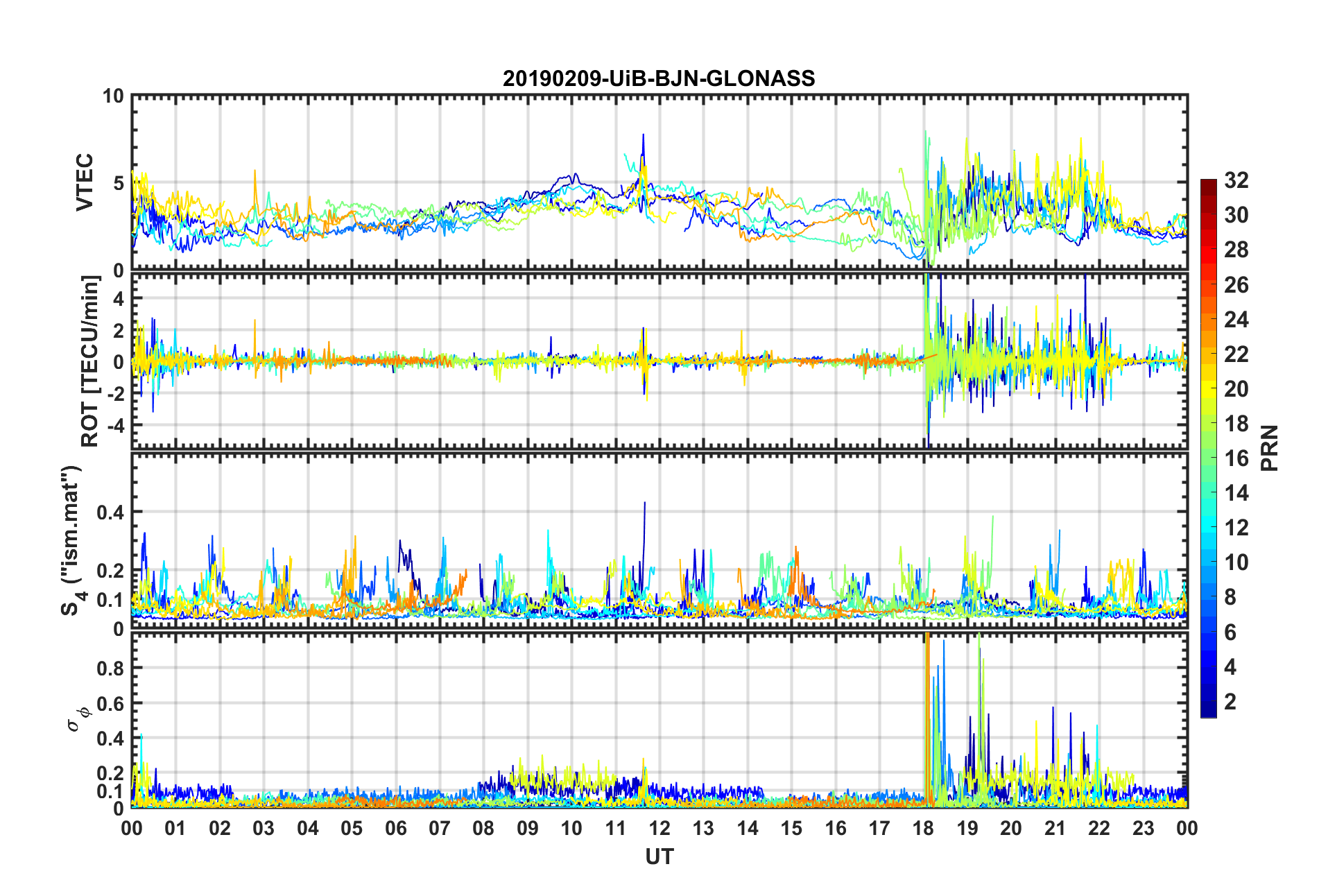This screenshot has height=896, width=1319.
Task: Click the PRN colorbar gradient
Action: pos(1209,448)
